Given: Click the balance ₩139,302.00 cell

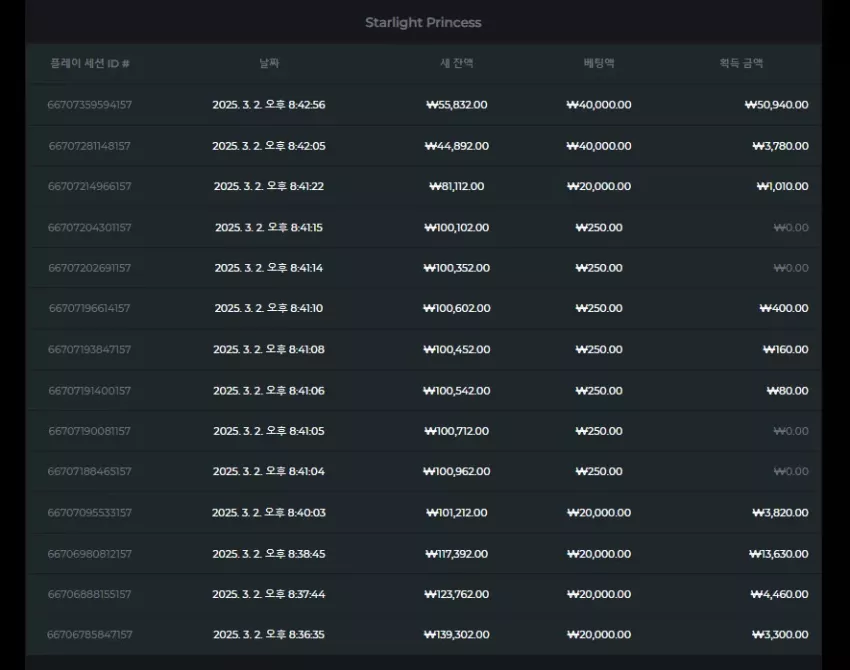Looking at the screenshot, I should [x=456, y=634].
